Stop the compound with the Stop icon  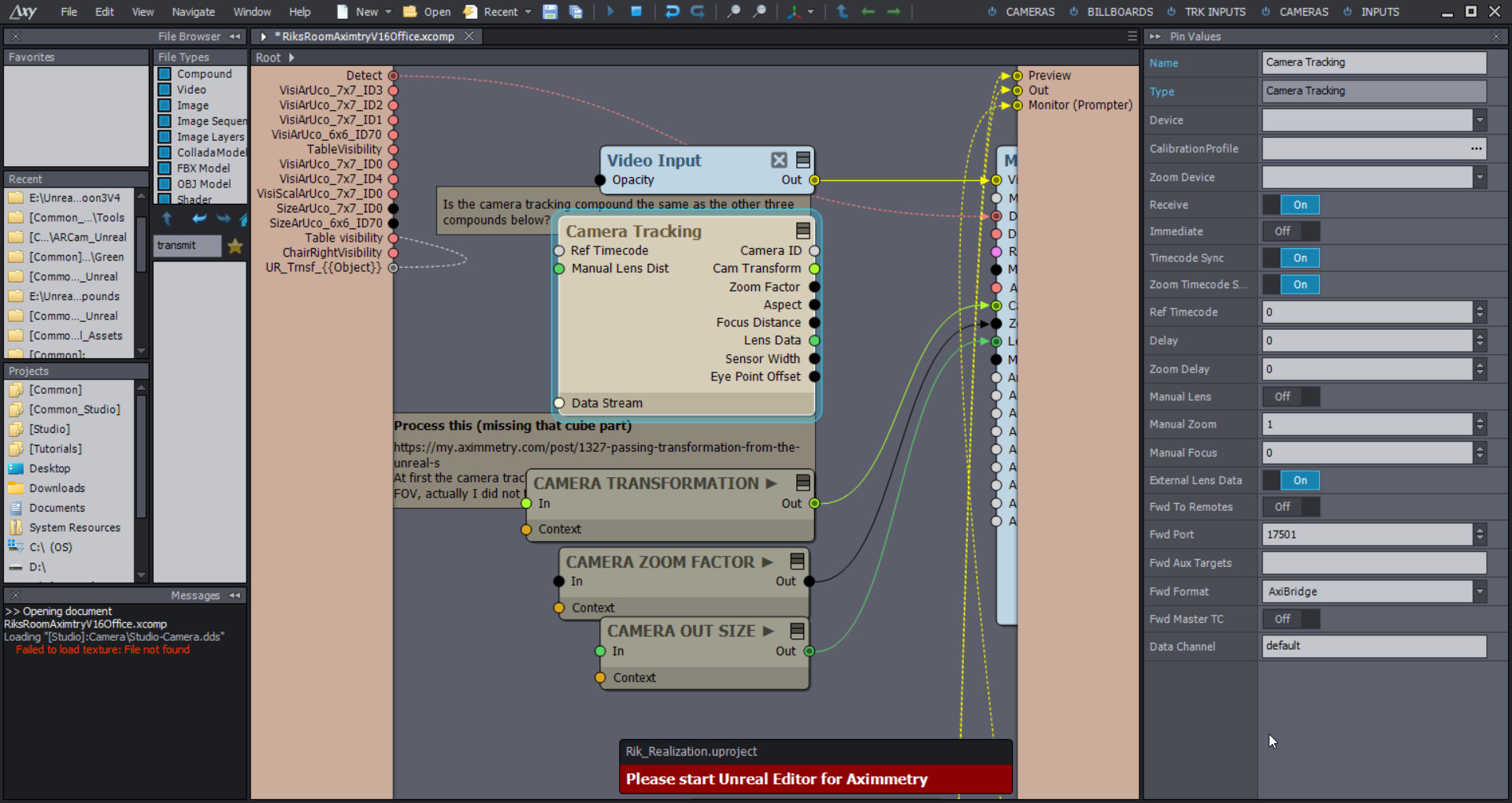point(636,11)
